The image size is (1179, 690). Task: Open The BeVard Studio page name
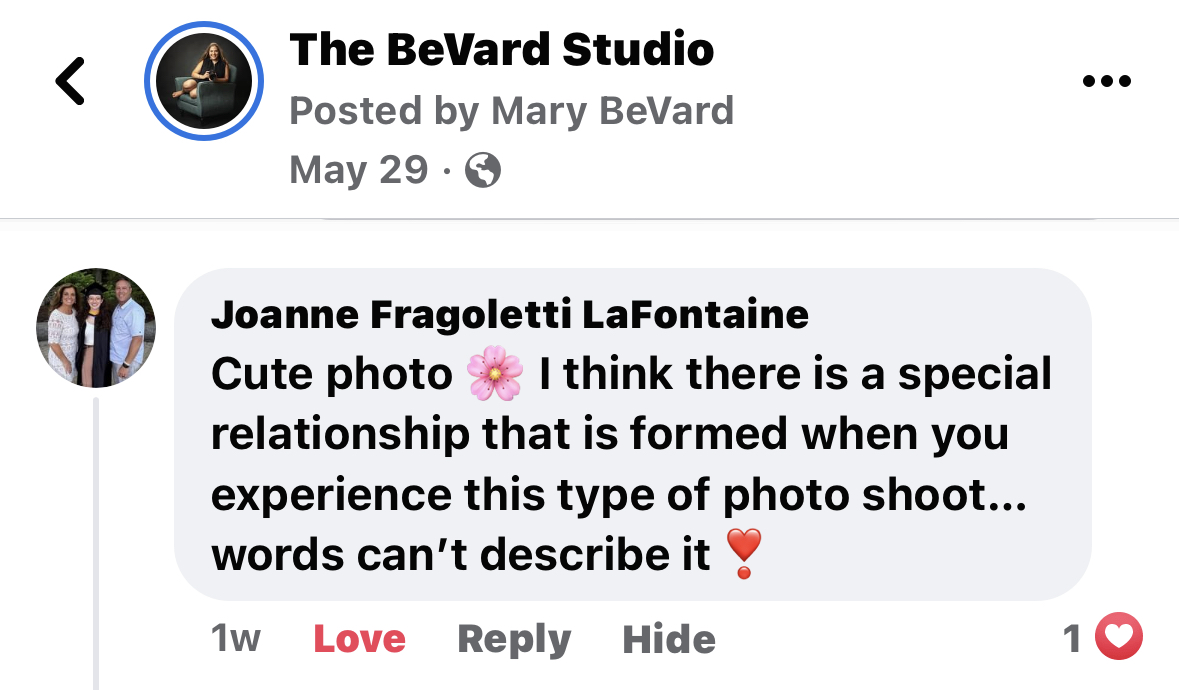click(x=501, y=50)
